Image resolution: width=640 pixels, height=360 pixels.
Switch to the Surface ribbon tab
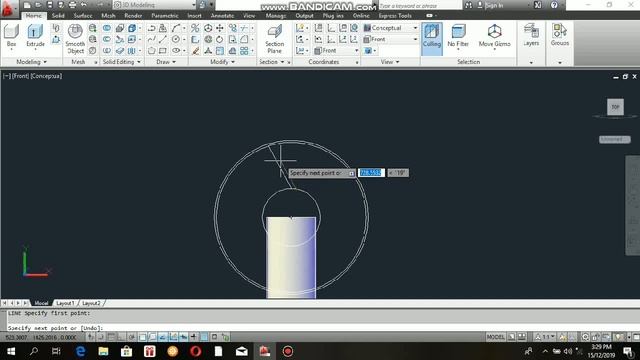pos(83,16)
